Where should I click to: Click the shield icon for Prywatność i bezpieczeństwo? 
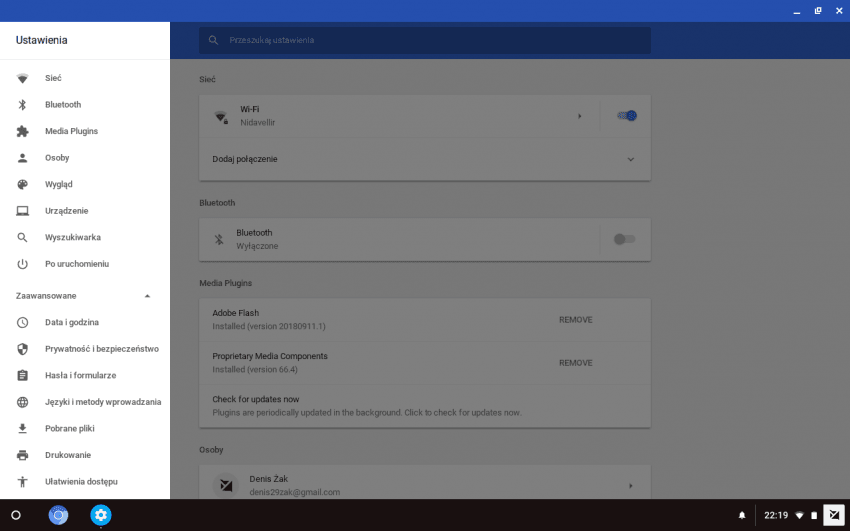(22, 349)
